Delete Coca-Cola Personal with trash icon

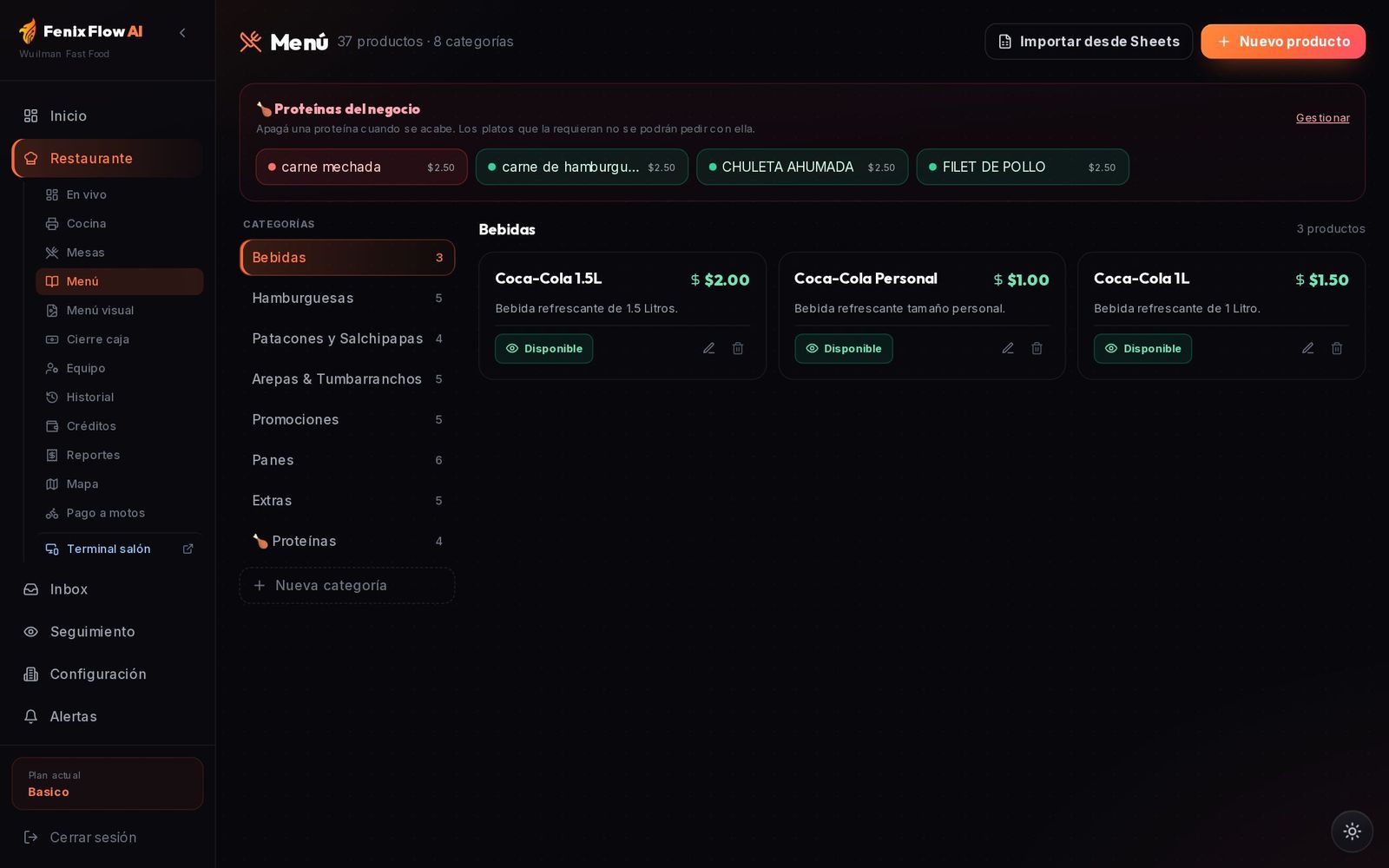[x=1037, y=348]
